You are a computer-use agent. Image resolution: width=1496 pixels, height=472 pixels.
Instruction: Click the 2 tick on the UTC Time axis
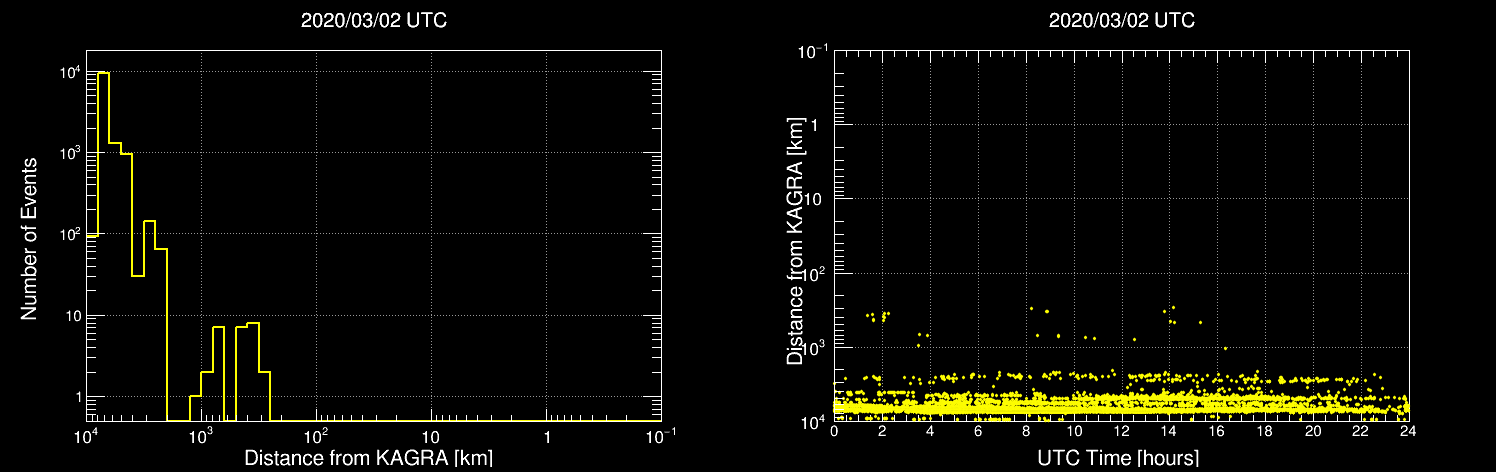882,432
